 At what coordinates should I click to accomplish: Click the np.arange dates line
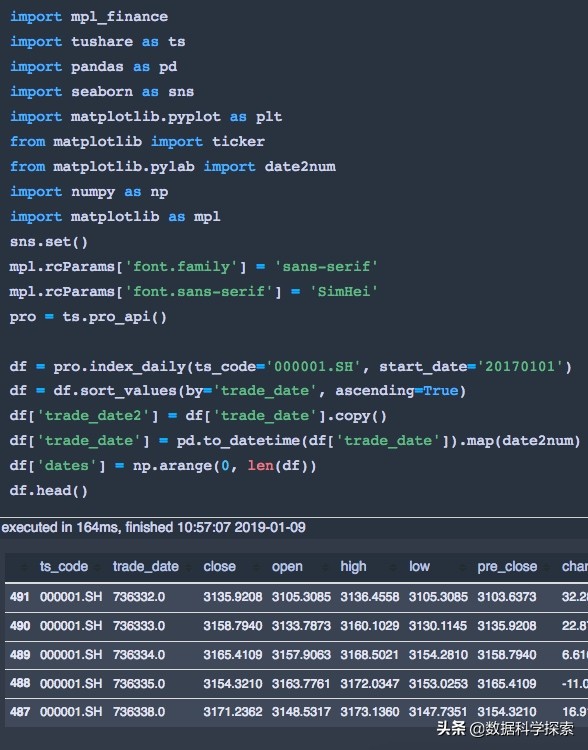[x=163, y=465]
